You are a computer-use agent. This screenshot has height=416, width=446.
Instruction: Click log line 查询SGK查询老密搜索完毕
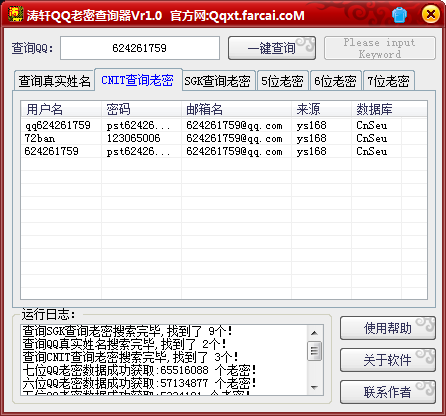pyautogui.click(x=127, y=331)
